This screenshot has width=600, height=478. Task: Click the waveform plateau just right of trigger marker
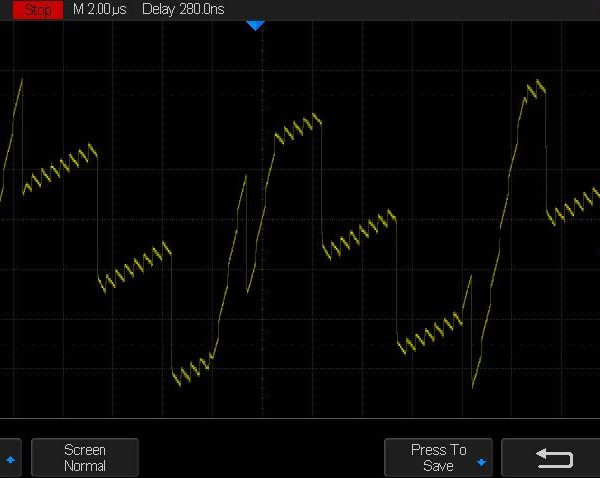pyautogui.click(x=297, y=128)
